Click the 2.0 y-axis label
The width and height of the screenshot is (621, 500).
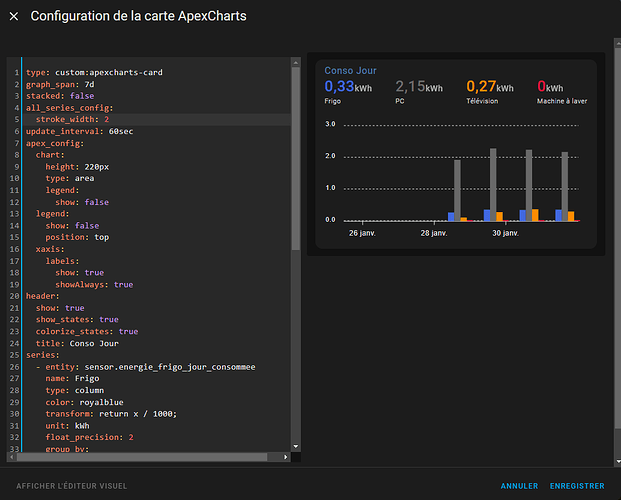point(330,156)
